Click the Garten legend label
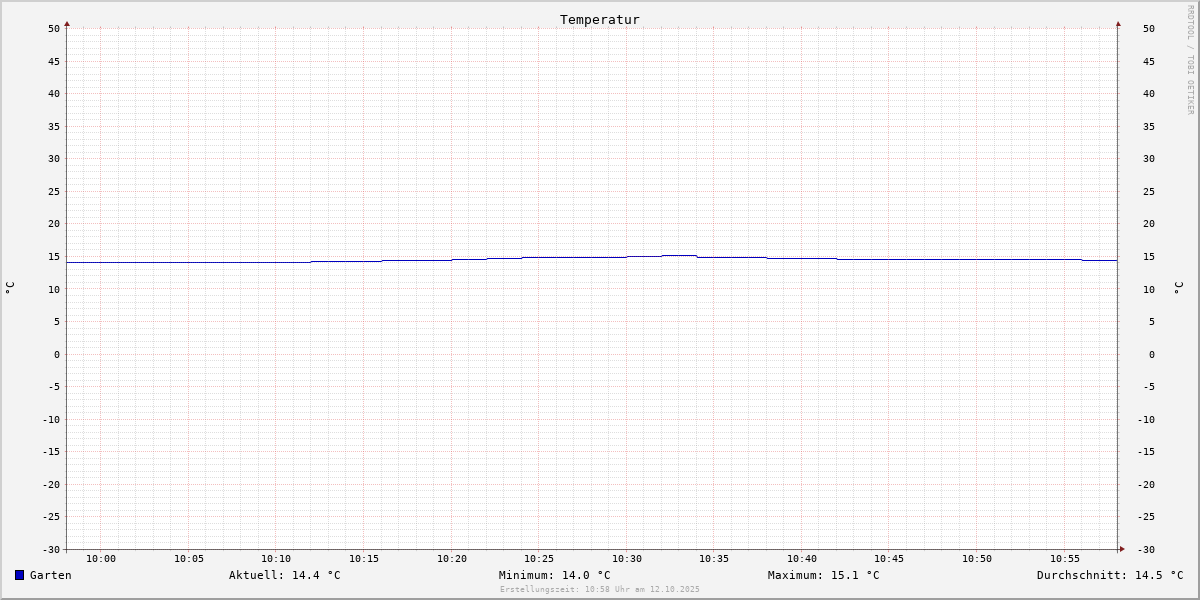 coord(50,575)
